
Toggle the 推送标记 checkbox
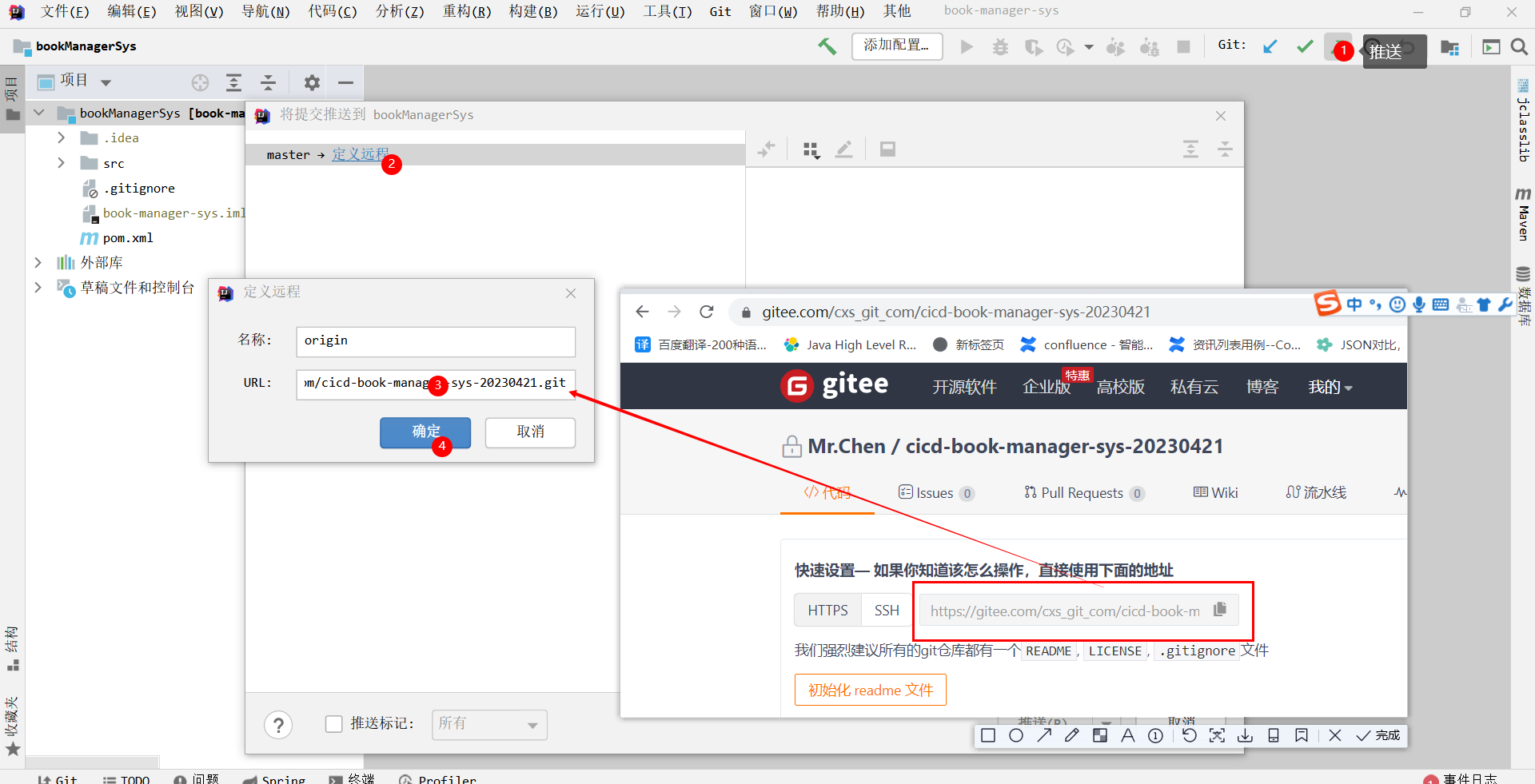334,723
